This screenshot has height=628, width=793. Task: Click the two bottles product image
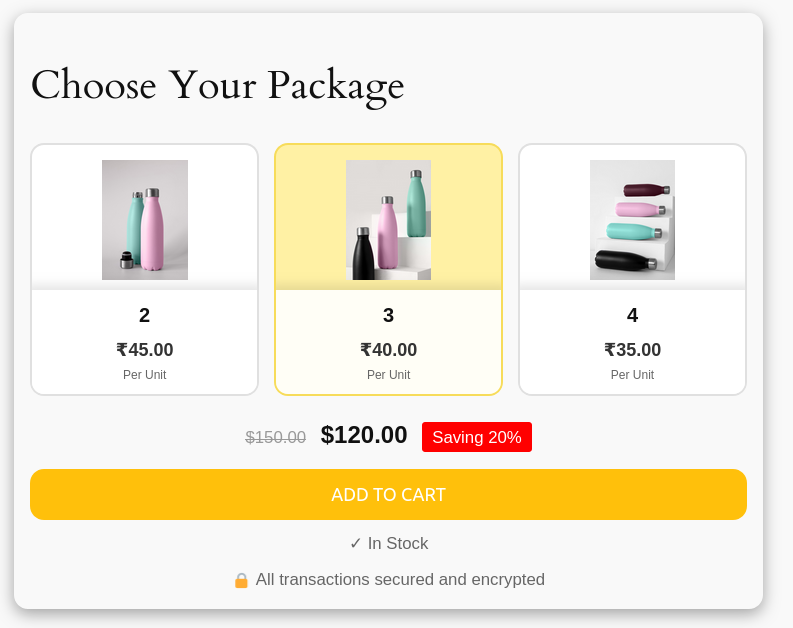coord(145,220)
